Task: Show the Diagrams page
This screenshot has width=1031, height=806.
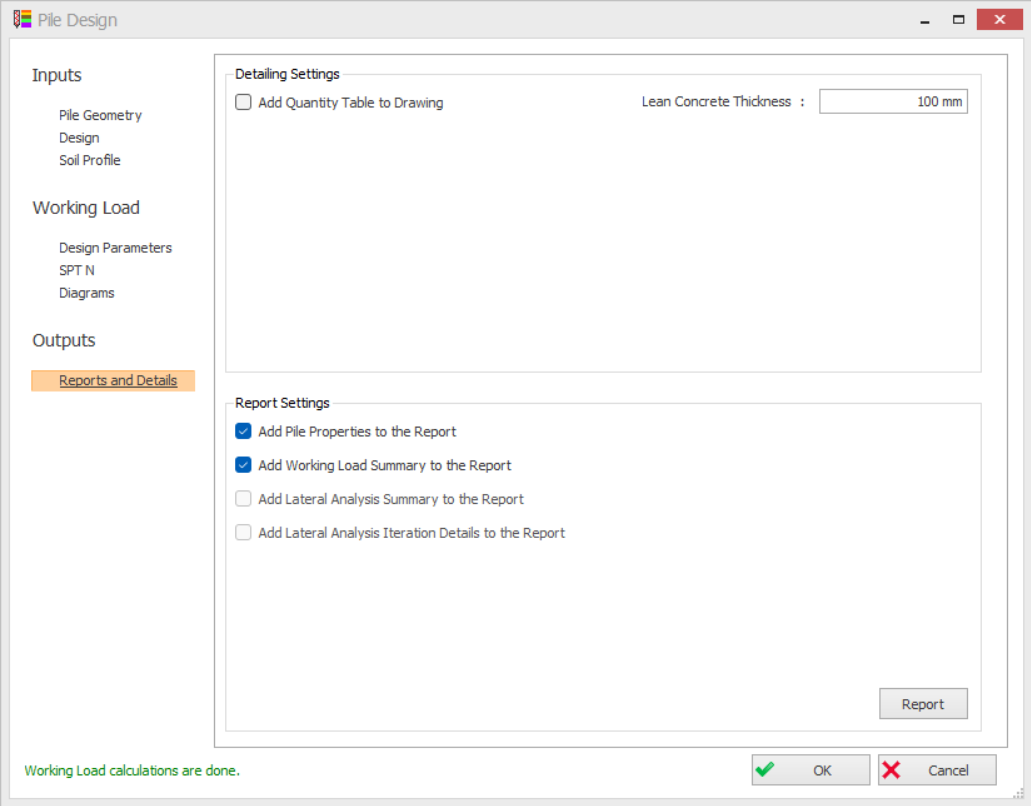Action: tap(87, 293)
